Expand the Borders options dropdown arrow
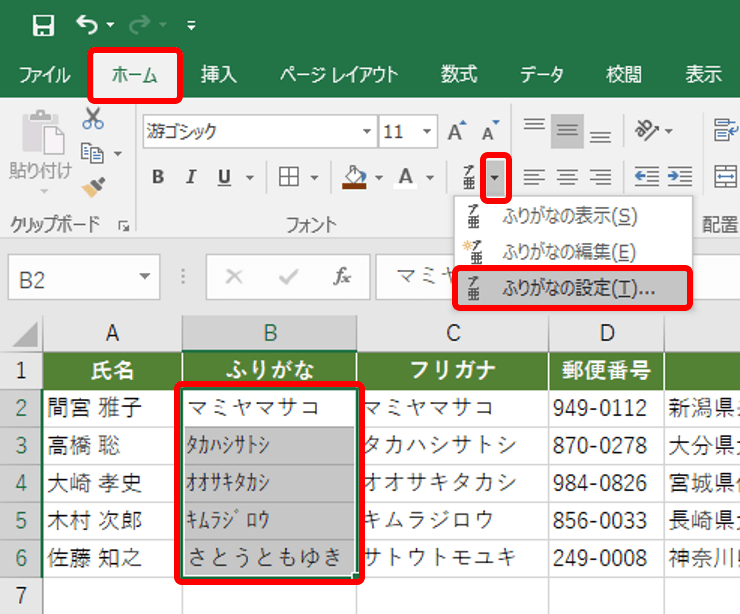This screenshot has width=740, height=614. point(314,177)
